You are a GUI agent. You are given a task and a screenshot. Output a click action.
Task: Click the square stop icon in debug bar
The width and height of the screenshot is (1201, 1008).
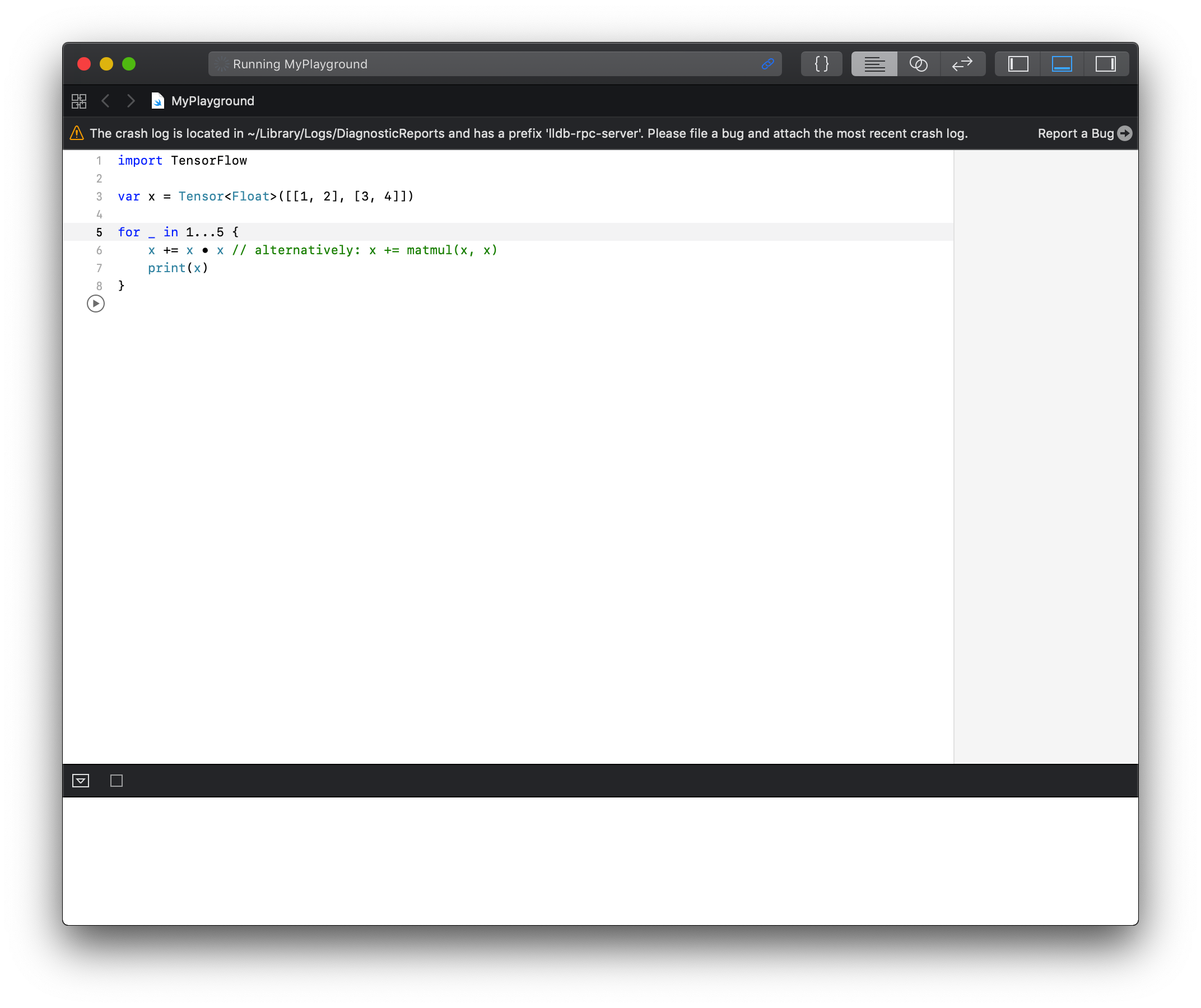click(x=117, y=781)
